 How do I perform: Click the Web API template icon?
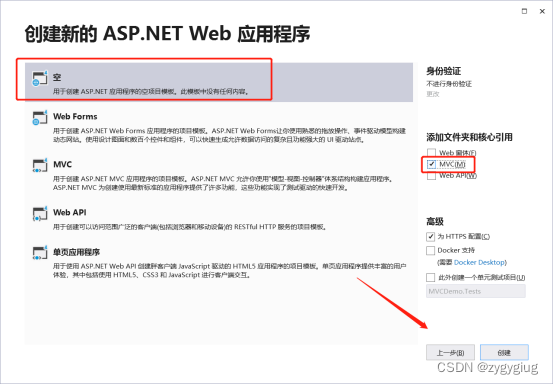tap(40, 214)
